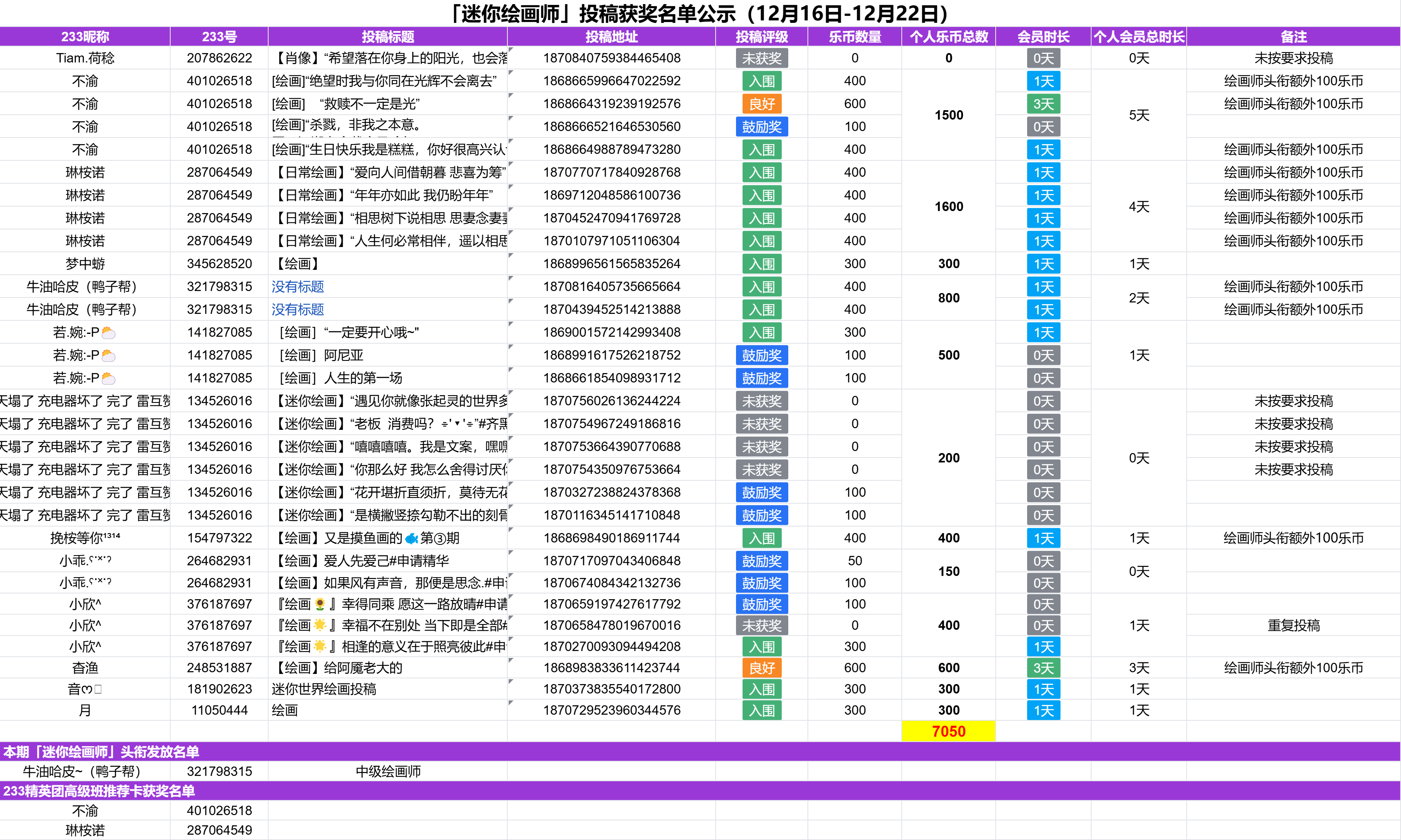The image size is (1401, 840).
Task: Click 鼓励奖 badge for 爱人先爱己 submission
Action: click(x=761, y=561)
